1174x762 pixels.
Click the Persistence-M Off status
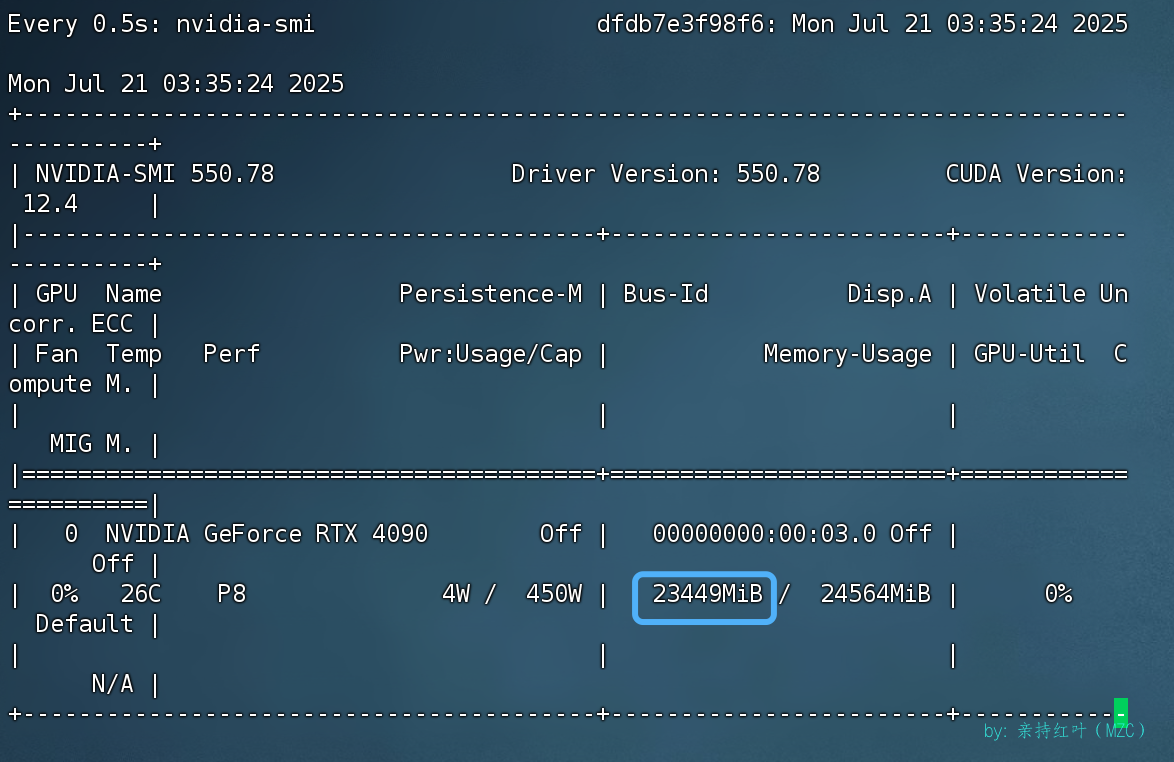pyautogui.click(x=561, y=534)
